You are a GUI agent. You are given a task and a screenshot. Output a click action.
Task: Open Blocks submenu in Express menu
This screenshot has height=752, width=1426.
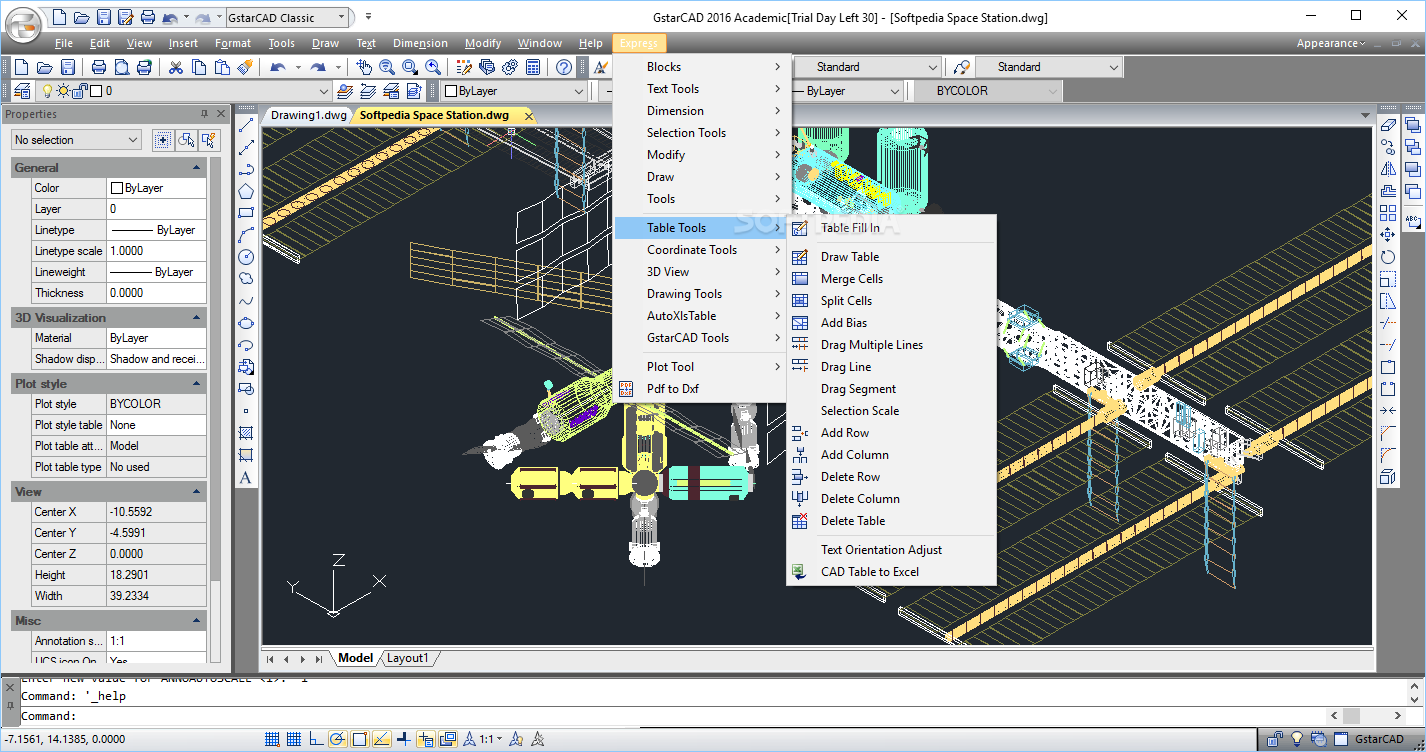[702, 67]
